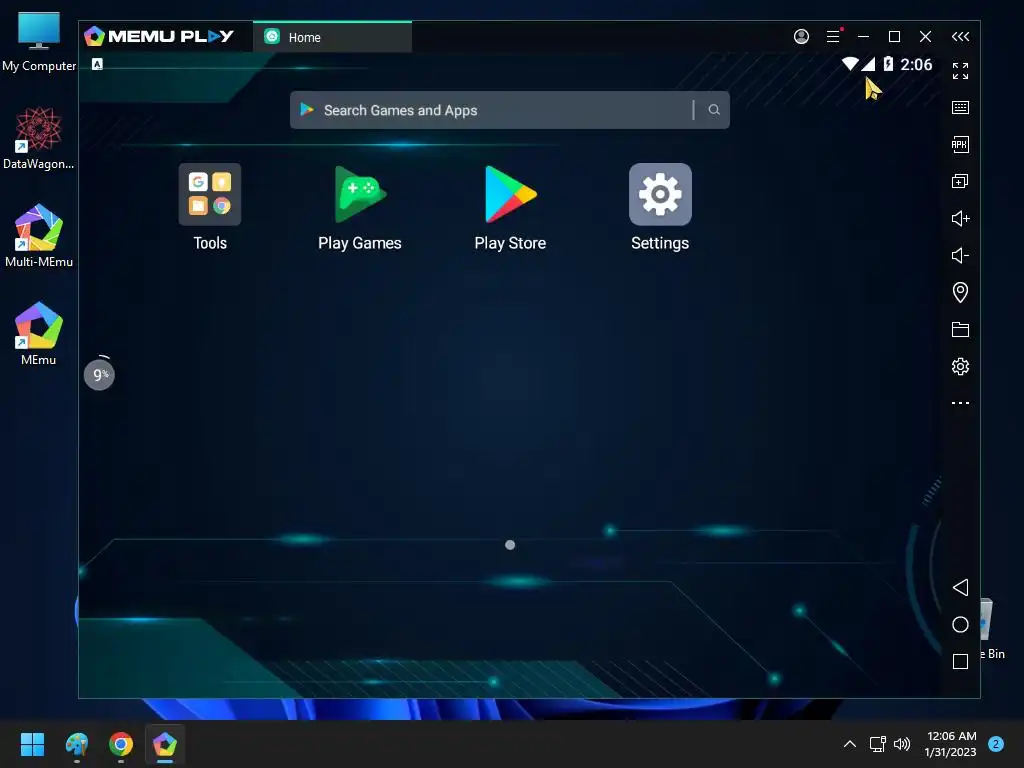Image resolution: width=1024 pixels, height=768 pixels.
Task: Collapse the MEmu sidebar arrows
Action: click(960, 37)
